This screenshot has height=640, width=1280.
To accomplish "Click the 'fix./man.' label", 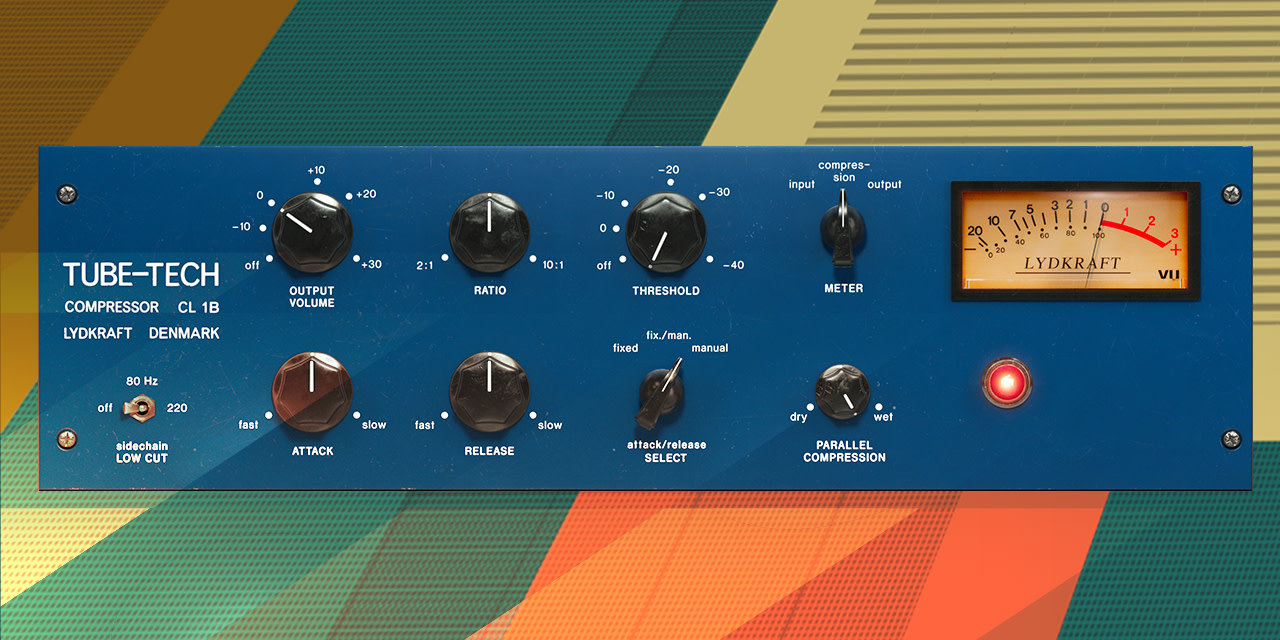I will click(669, 334).
